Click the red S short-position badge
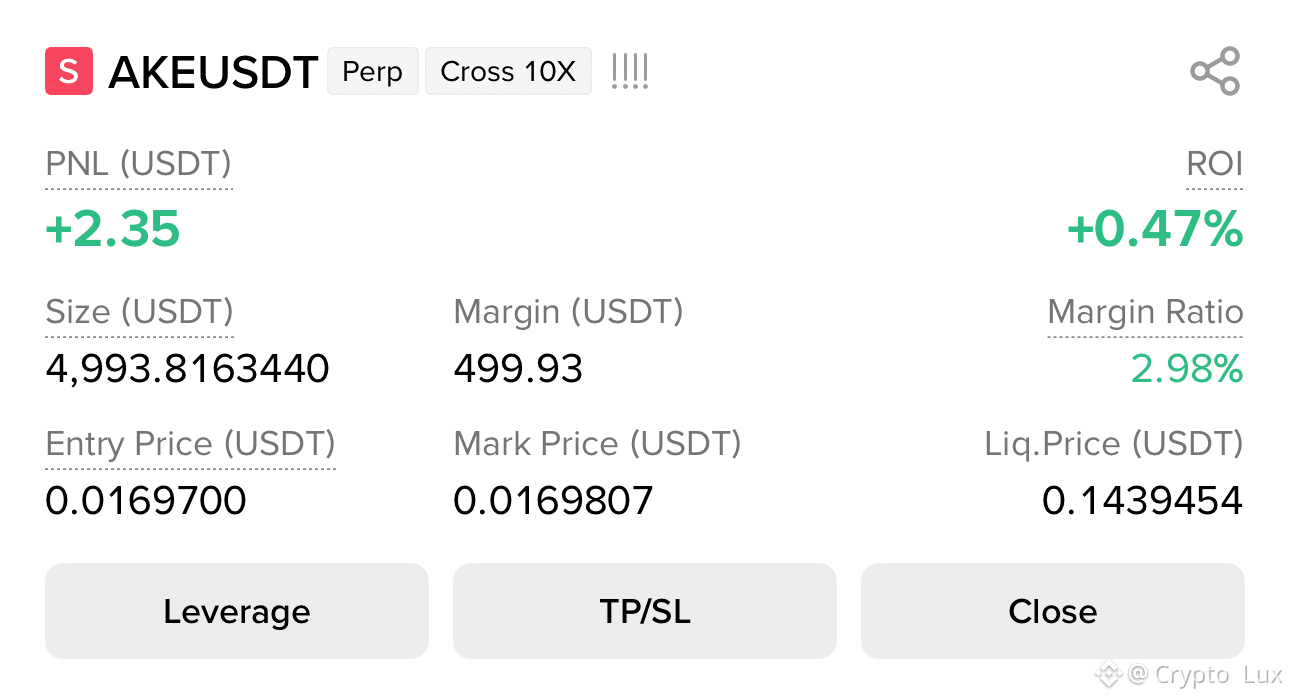 pyautogui.click(x=69, y=71)
